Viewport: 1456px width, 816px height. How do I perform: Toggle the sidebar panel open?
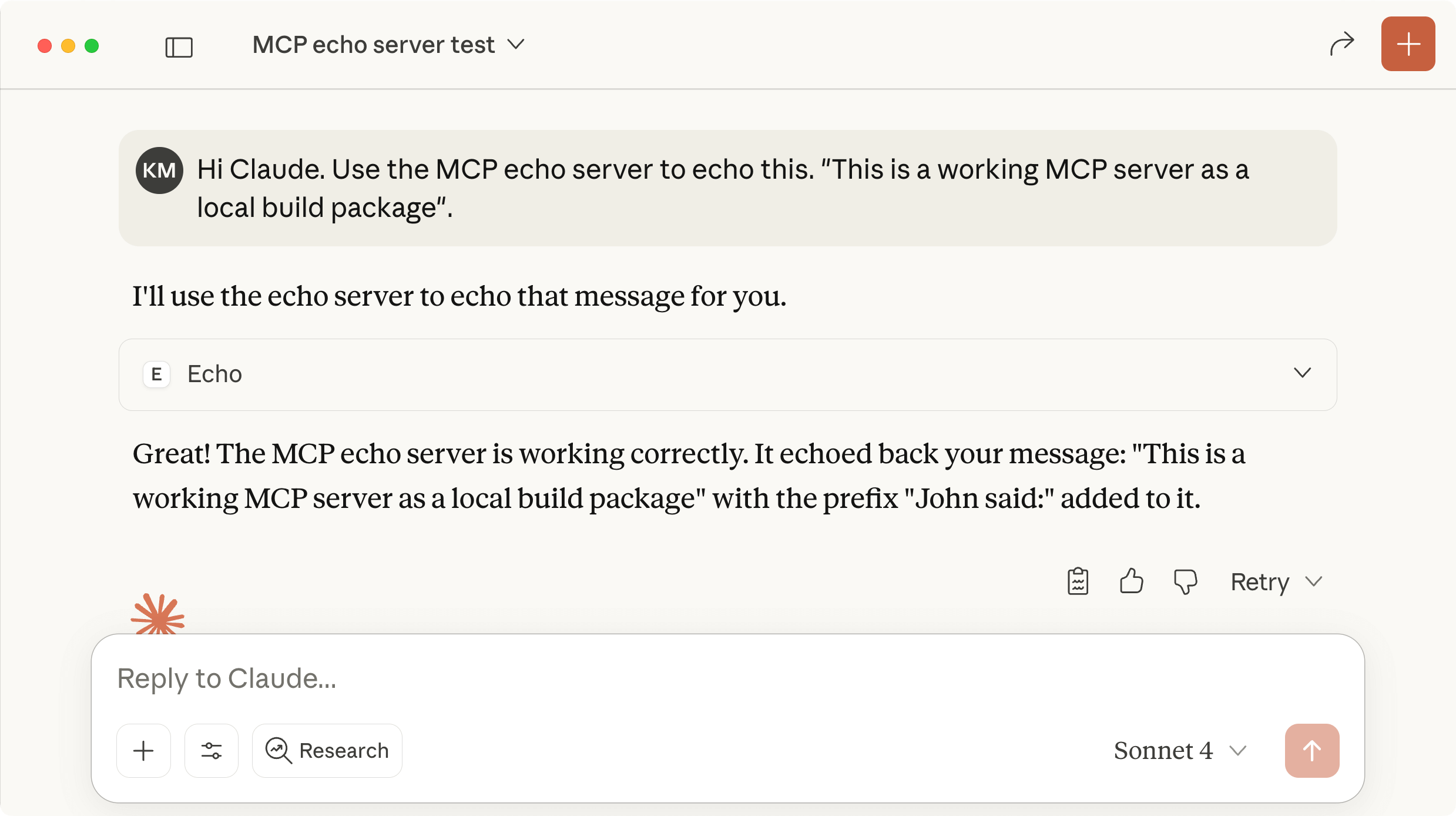click(x=179, y=46)
